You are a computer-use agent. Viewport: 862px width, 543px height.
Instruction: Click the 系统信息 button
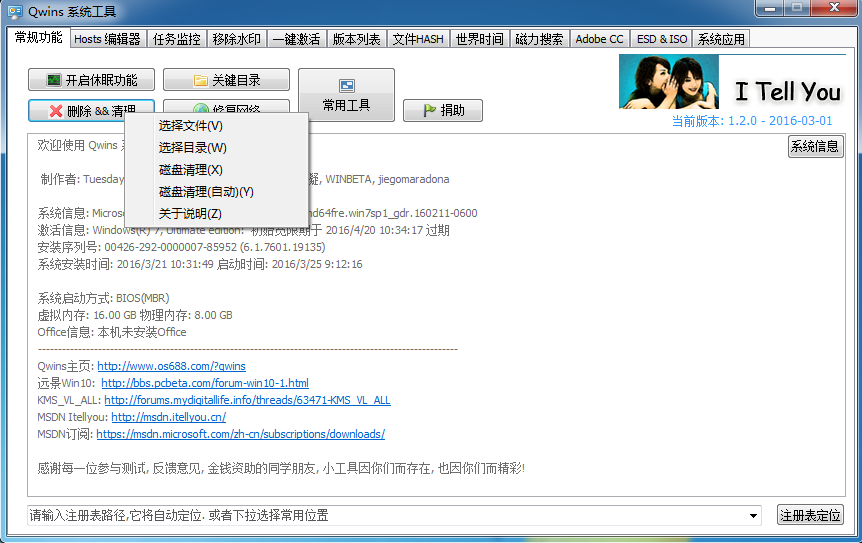coord(815,146)
